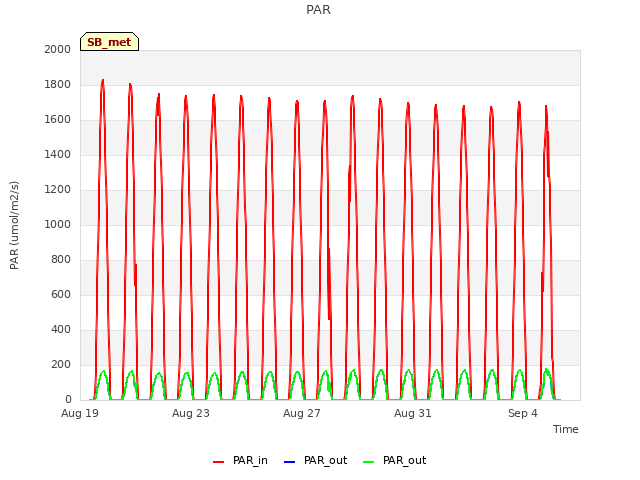Click the PAR (umol/m2/s) y-axis title
The image size is (640, 480).
[14, 225]
